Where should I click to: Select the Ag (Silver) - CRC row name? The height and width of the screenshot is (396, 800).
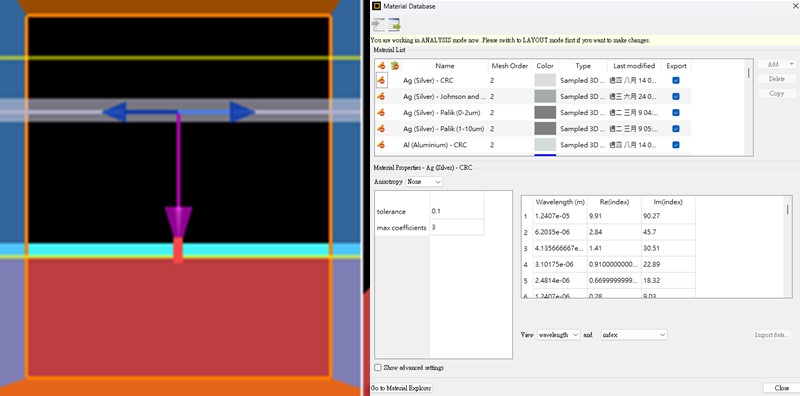coord(428,80)
